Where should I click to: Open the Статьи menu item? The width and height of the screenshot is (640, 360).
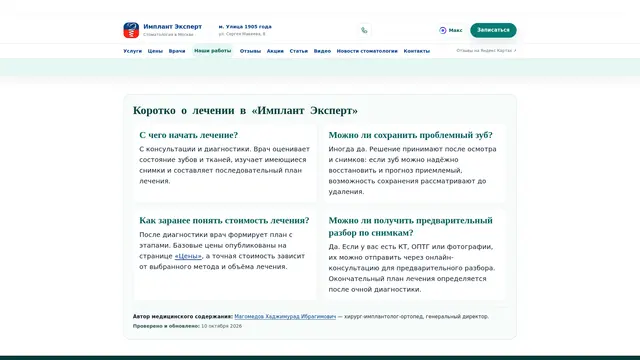tap(299, 51)
